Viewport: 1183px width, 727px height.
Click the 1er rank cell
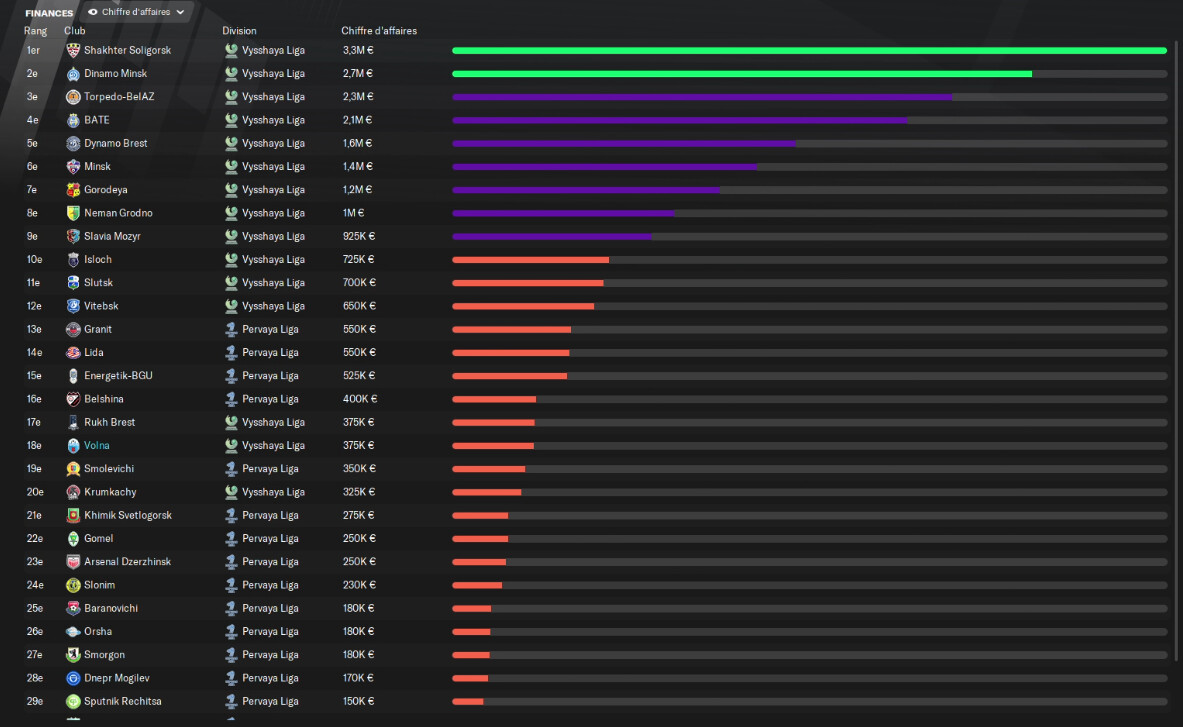pos(33,51)
